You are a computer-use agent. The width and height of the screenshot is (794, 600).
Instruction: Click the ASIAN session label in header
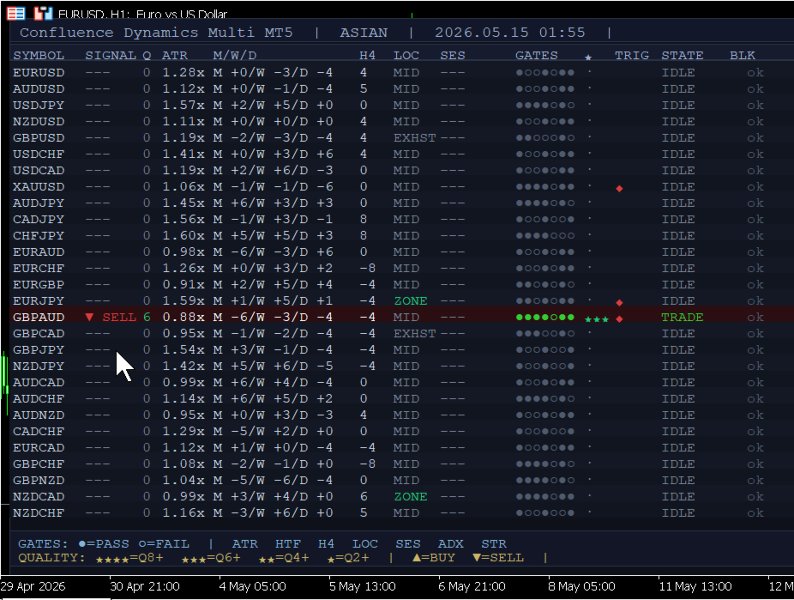tap(364, 33)
